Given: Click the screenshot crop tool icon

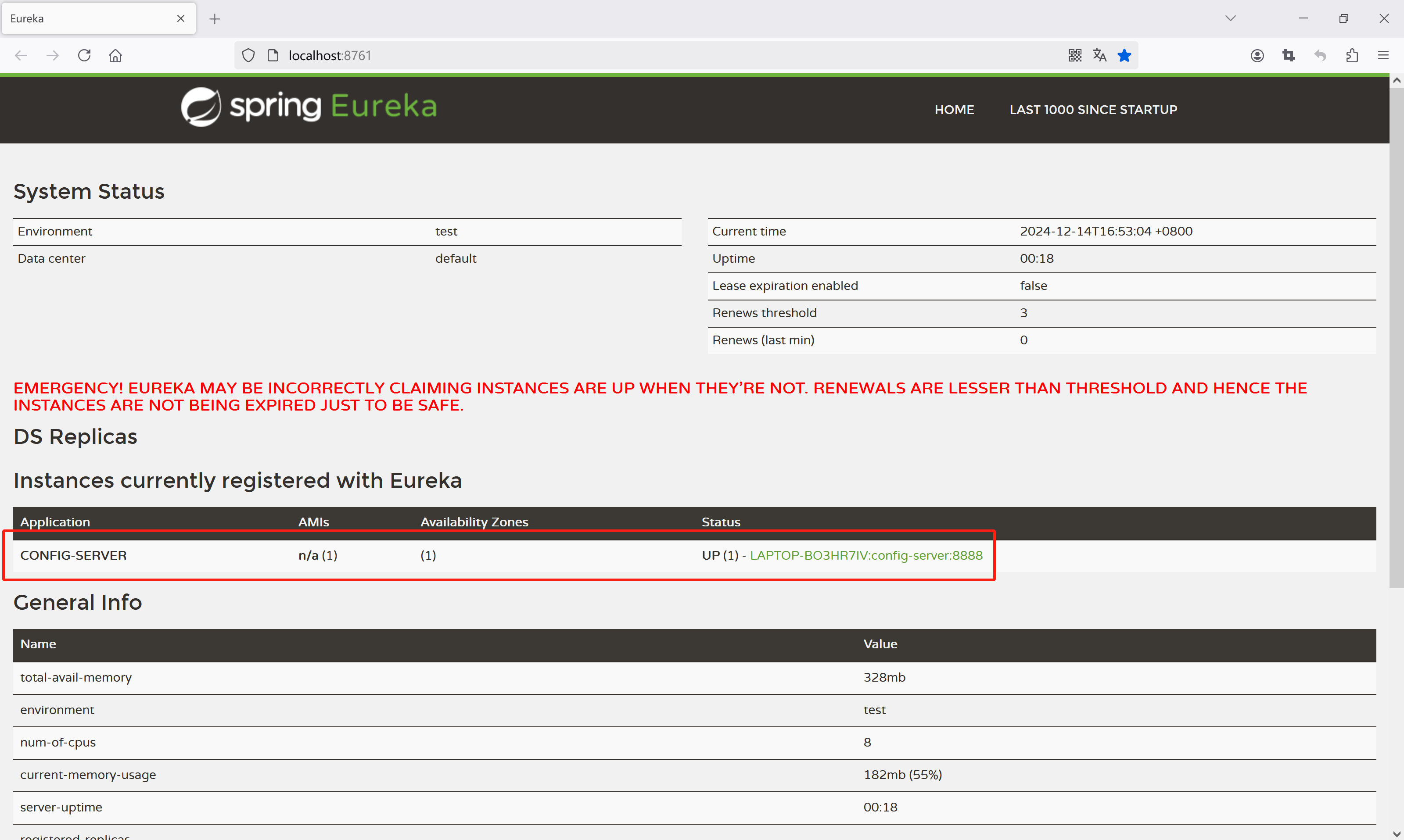Looking at the screenshot, I should click(1289, 55).
